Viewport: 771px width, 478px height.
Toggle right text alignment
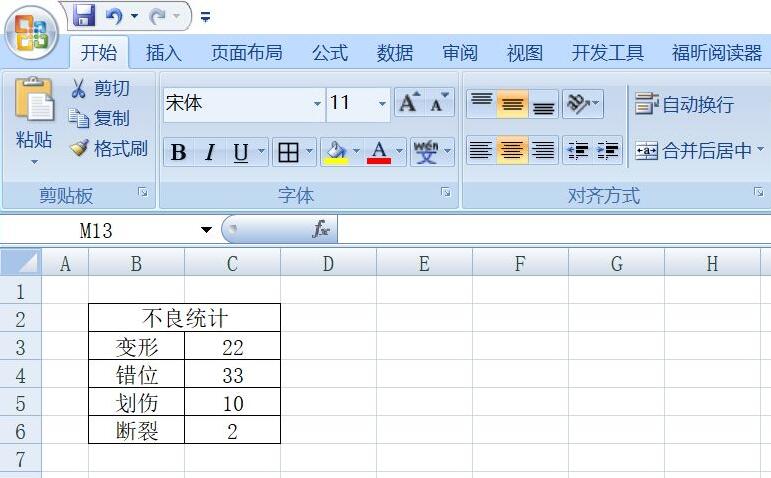coord(543,150)
